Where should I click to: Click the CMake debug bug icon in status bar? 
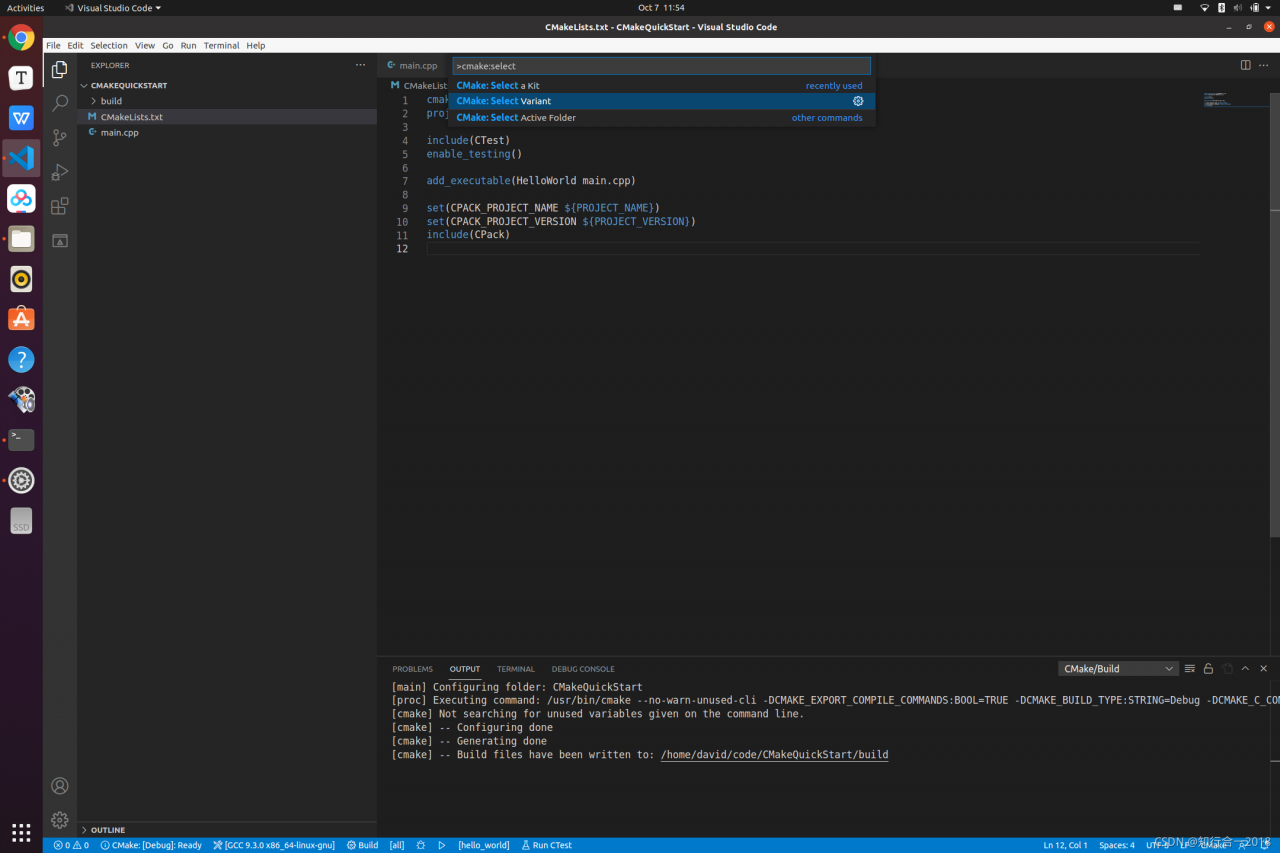tap(421, 845)
